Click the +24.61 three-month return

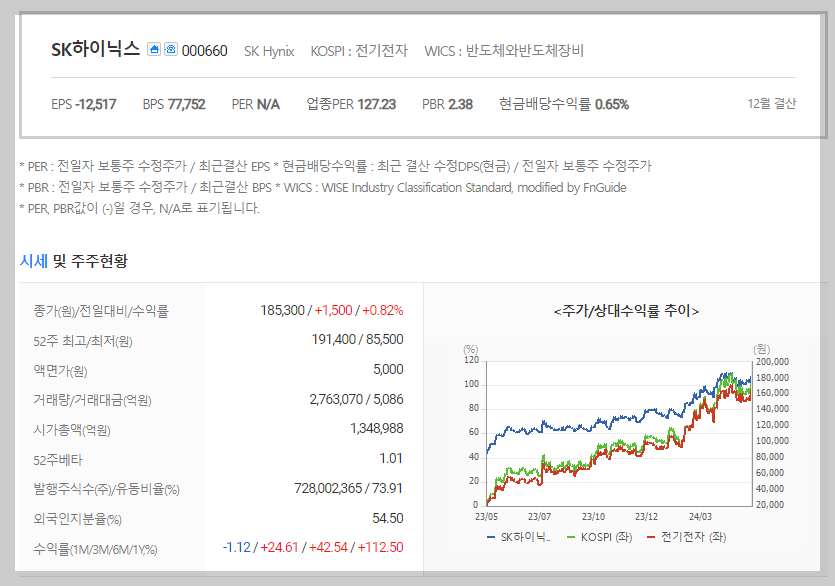pyautogui.click(x=279, y=547)
